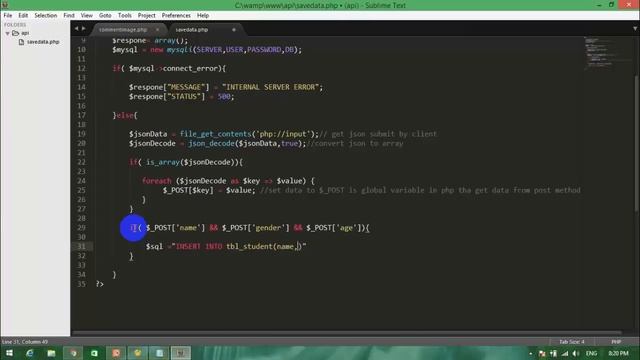Click the closing ?> PHP tag
Image resolution: width=640 pixels, height=360 pixels.
point(100,284)
